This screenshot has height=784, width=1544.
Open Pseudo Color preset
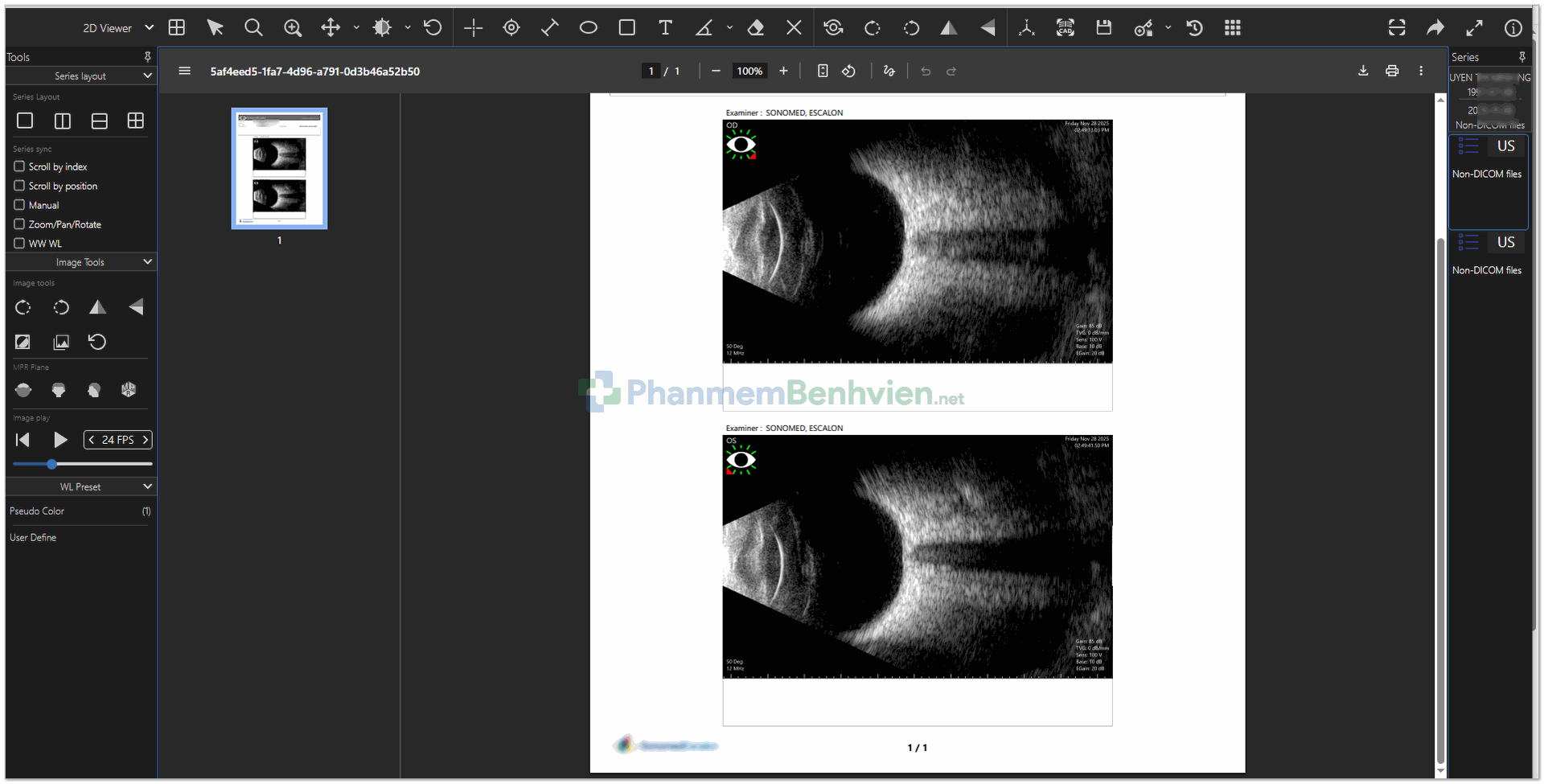click(x=37, y=511)
